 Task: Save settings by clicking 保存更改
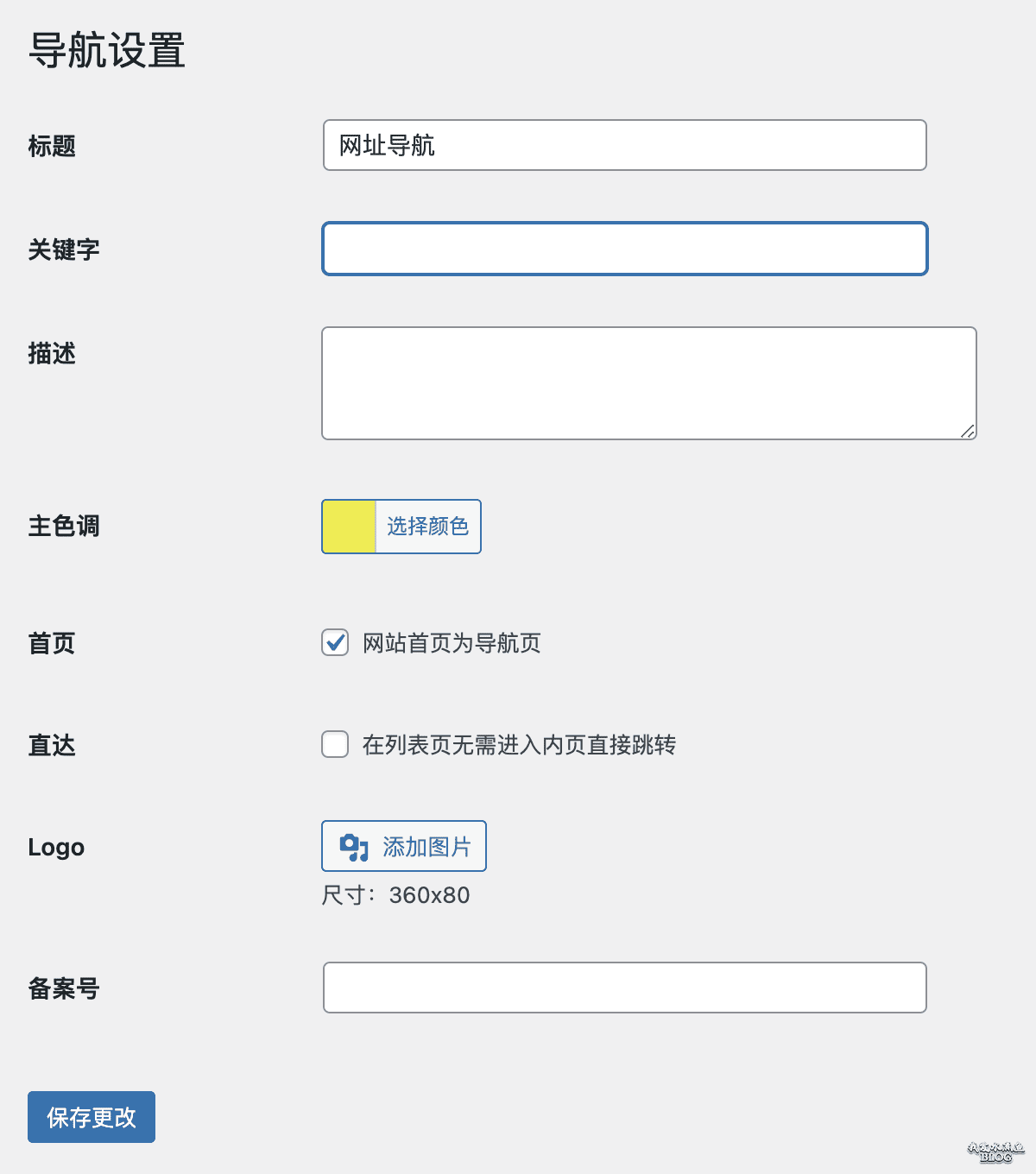pos(91,1117)
